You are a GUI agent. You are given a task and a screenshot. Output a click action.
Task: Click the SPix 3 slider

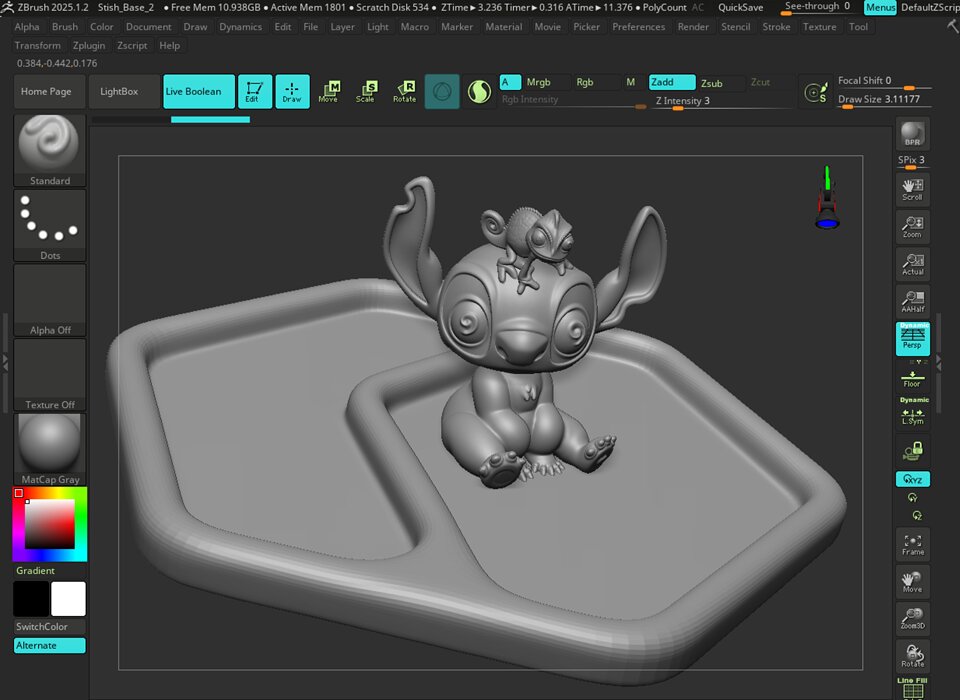911,161
